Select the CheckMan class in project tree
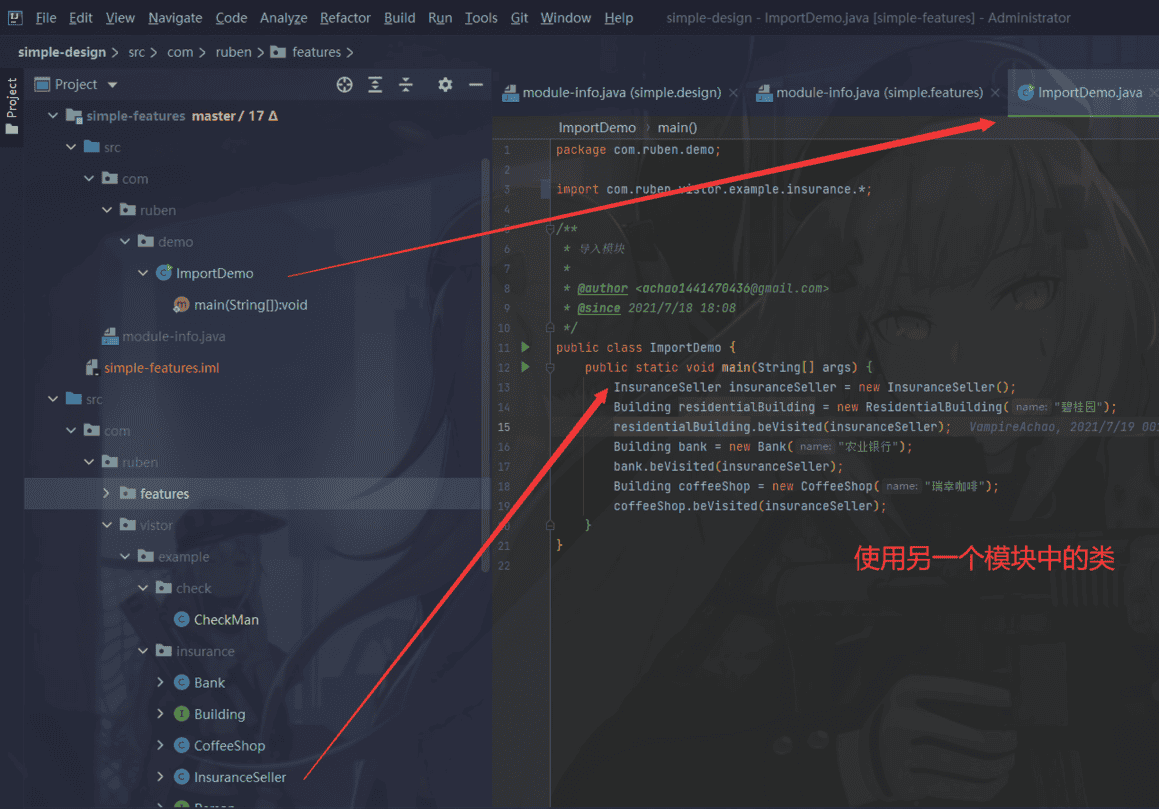This screenshot has height=809, width=1159. (226, 620)
